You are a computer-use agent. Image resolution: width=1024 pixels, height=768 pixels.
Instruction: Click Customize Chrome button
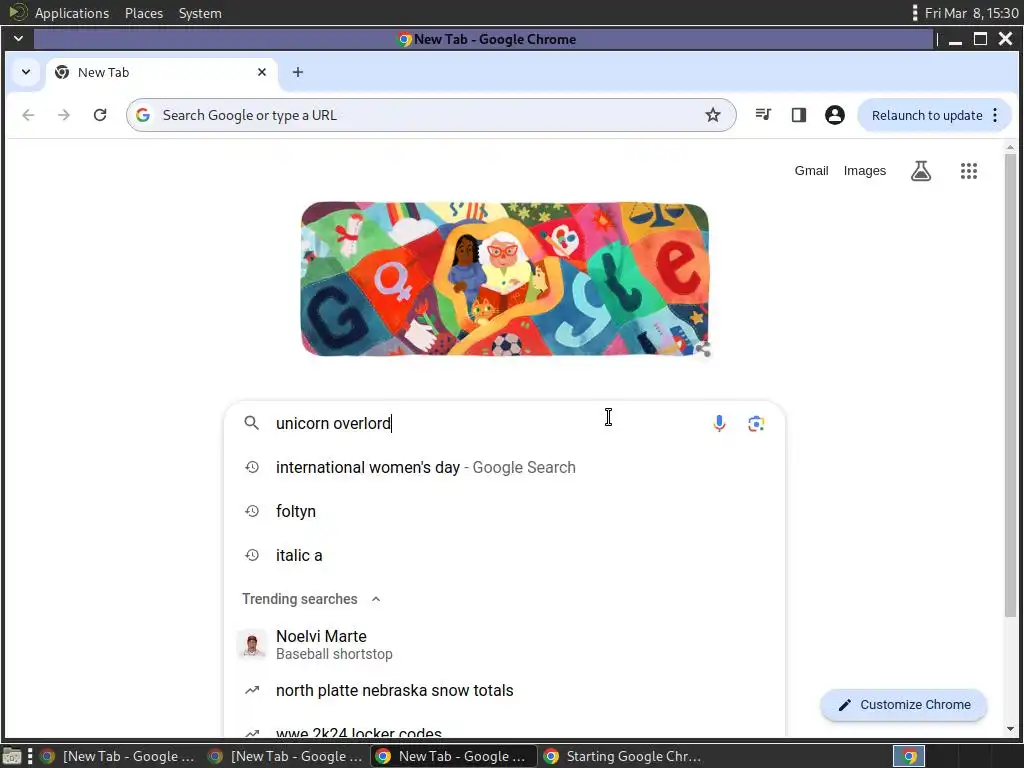coord(903,705)
